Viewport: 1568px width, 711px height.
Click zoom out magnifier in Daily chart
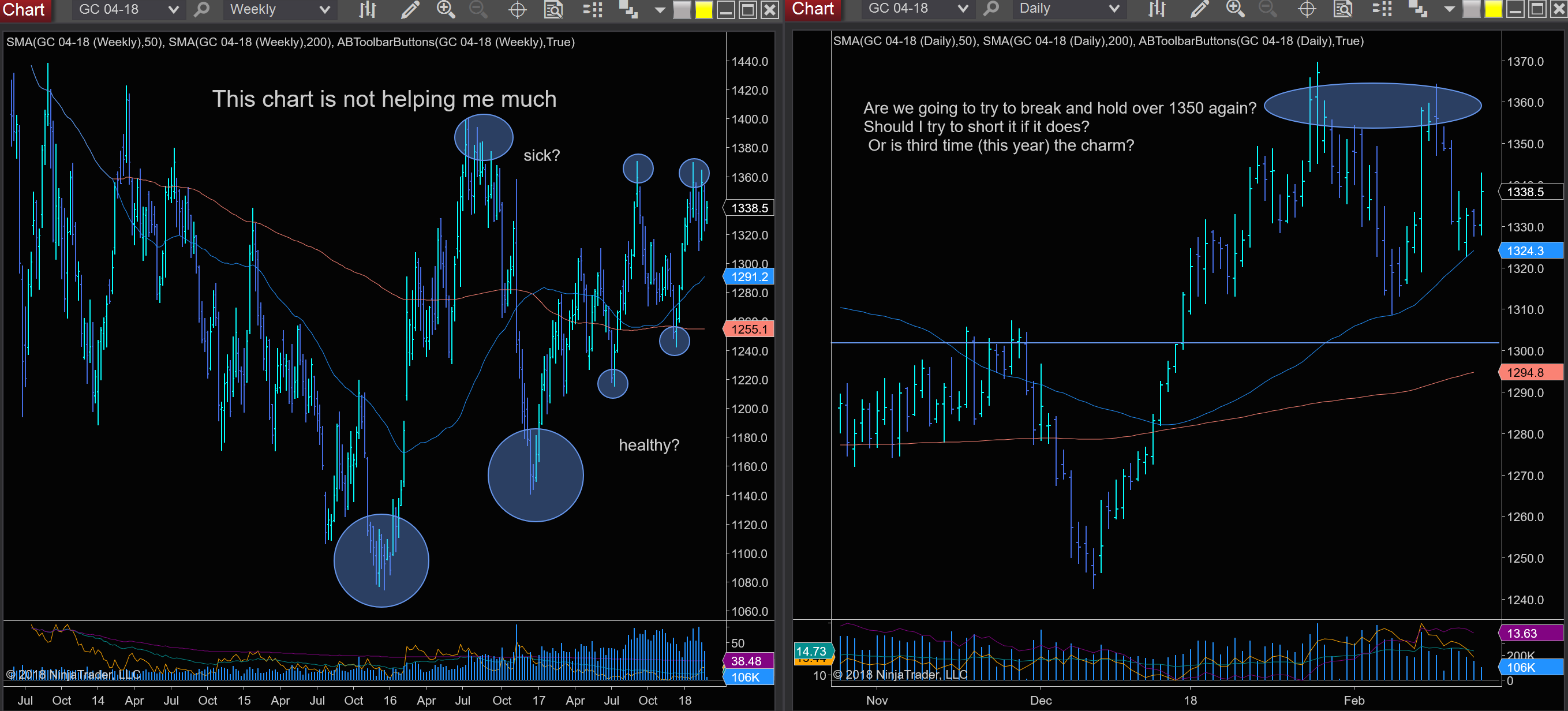[x=1268, y=9]
